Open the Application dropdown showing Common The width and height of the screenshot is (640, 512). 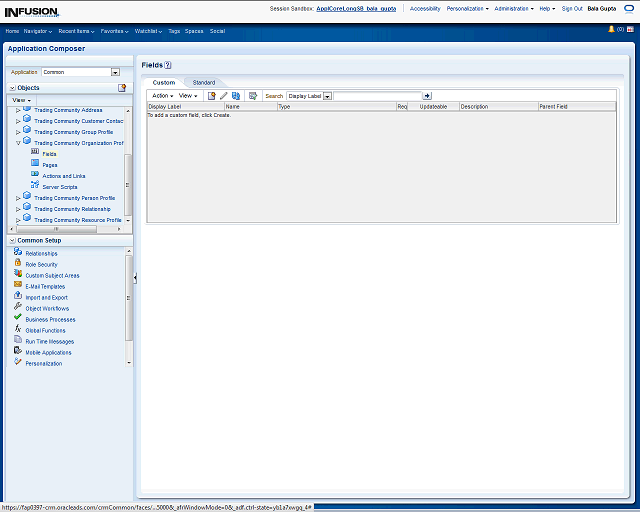point(115,72)
